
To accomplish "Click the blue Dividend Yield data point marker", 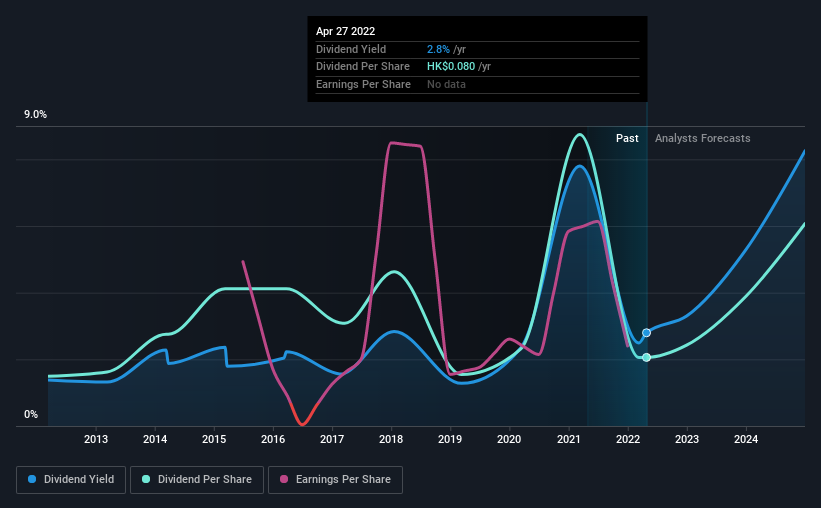I will click(x=647, y=333).
